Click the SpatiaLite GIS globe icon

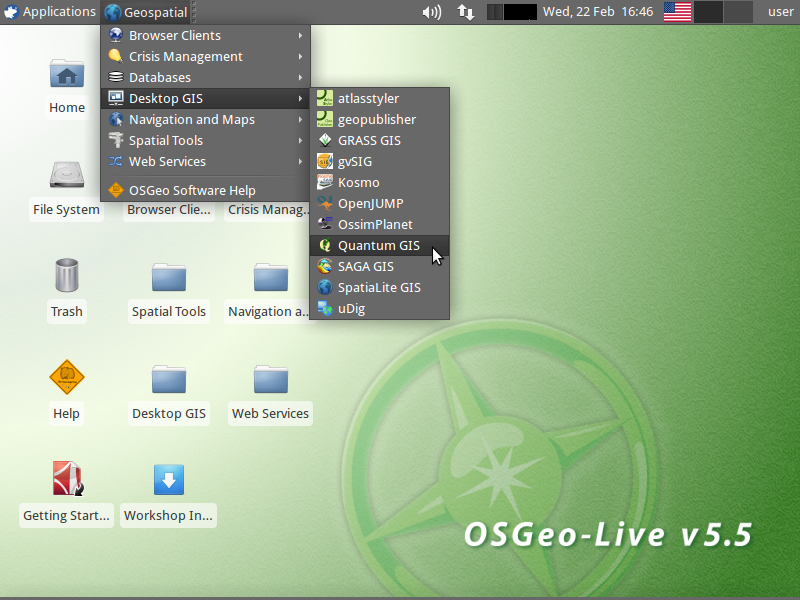[324, 287]
